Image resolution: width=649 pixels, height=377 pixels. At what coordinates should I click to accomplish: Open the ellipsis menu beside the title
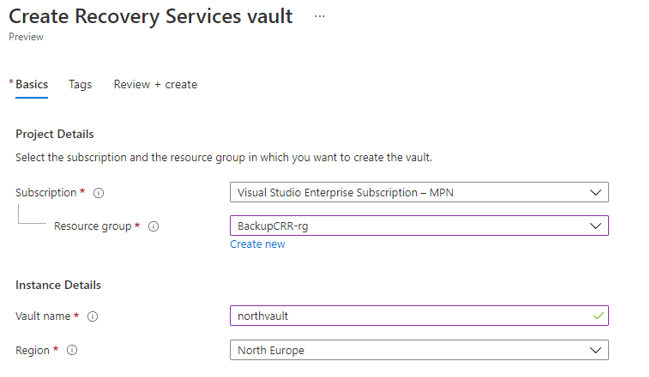tap(320, 17)
